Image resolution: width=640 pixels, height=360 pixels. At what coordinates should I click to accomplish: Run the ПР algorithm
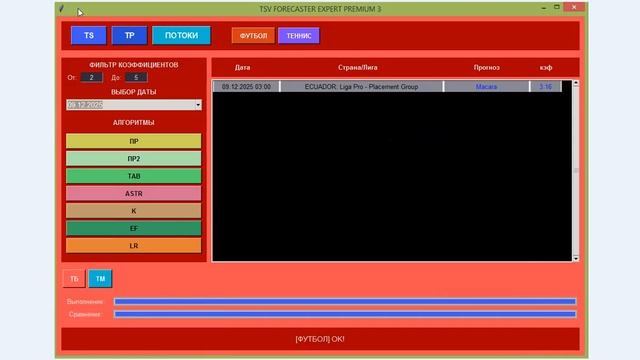133,141
